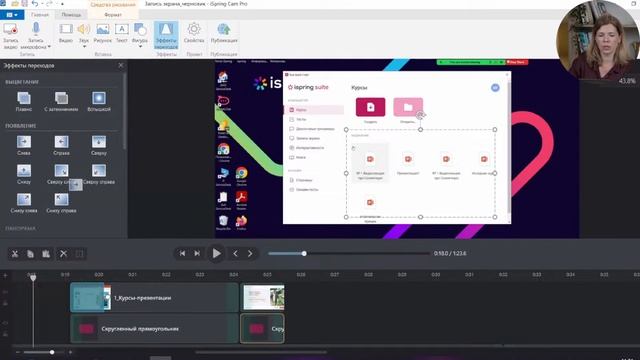Click the playback progress slider

pyautogui.click(x=349, y=253)
